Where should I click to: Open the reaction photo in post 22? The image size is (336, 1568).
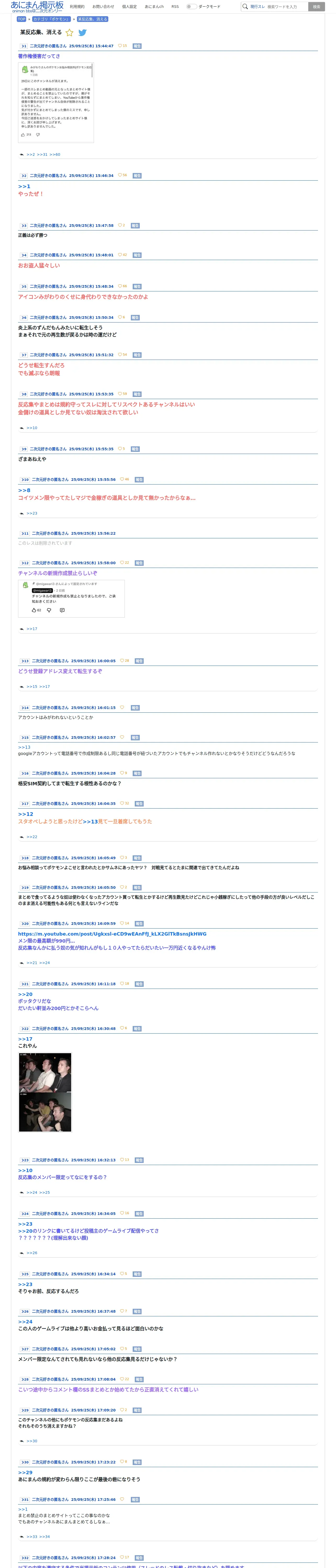coord(45,1092)
